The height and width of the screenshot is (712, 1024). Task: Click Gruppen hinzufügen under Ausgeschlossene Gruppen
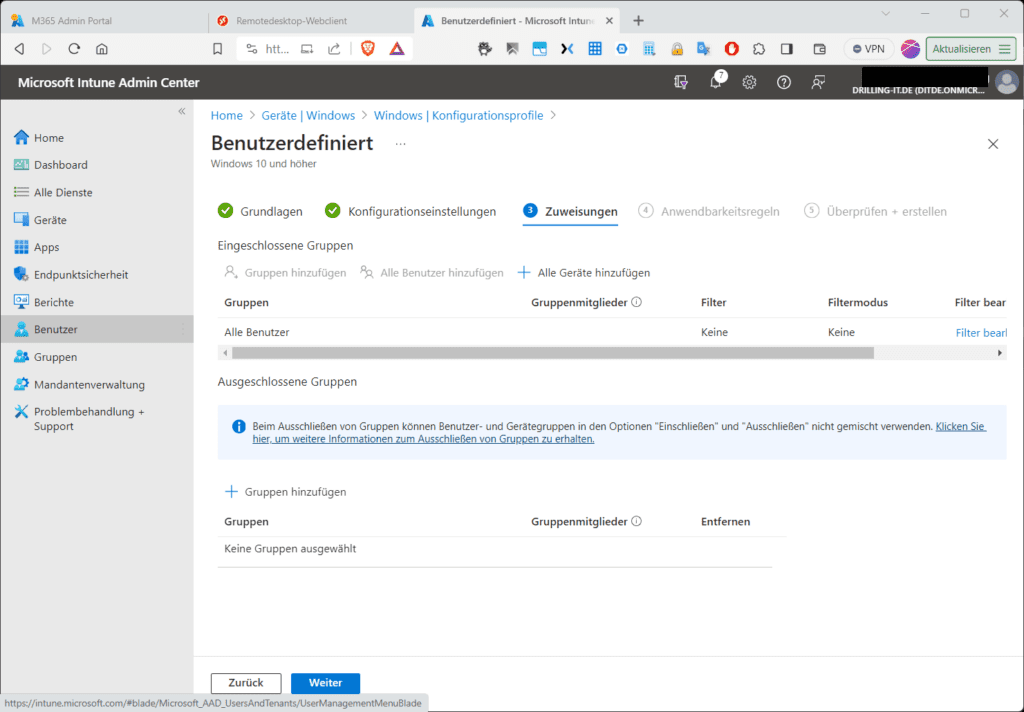pyautogui.click(x=285, y=492)
